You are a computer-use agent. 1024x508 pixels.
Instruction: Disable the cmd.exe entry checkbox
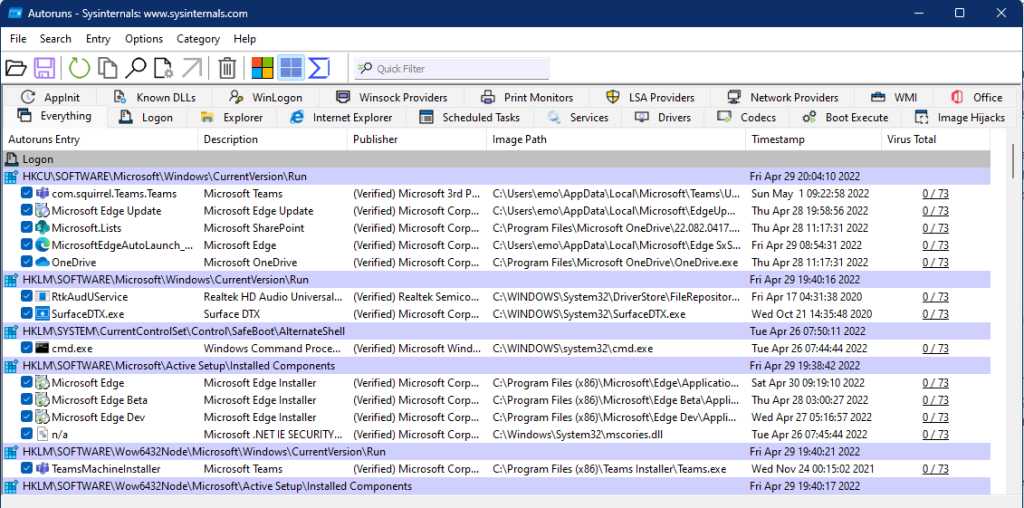(x=27, y=348)
